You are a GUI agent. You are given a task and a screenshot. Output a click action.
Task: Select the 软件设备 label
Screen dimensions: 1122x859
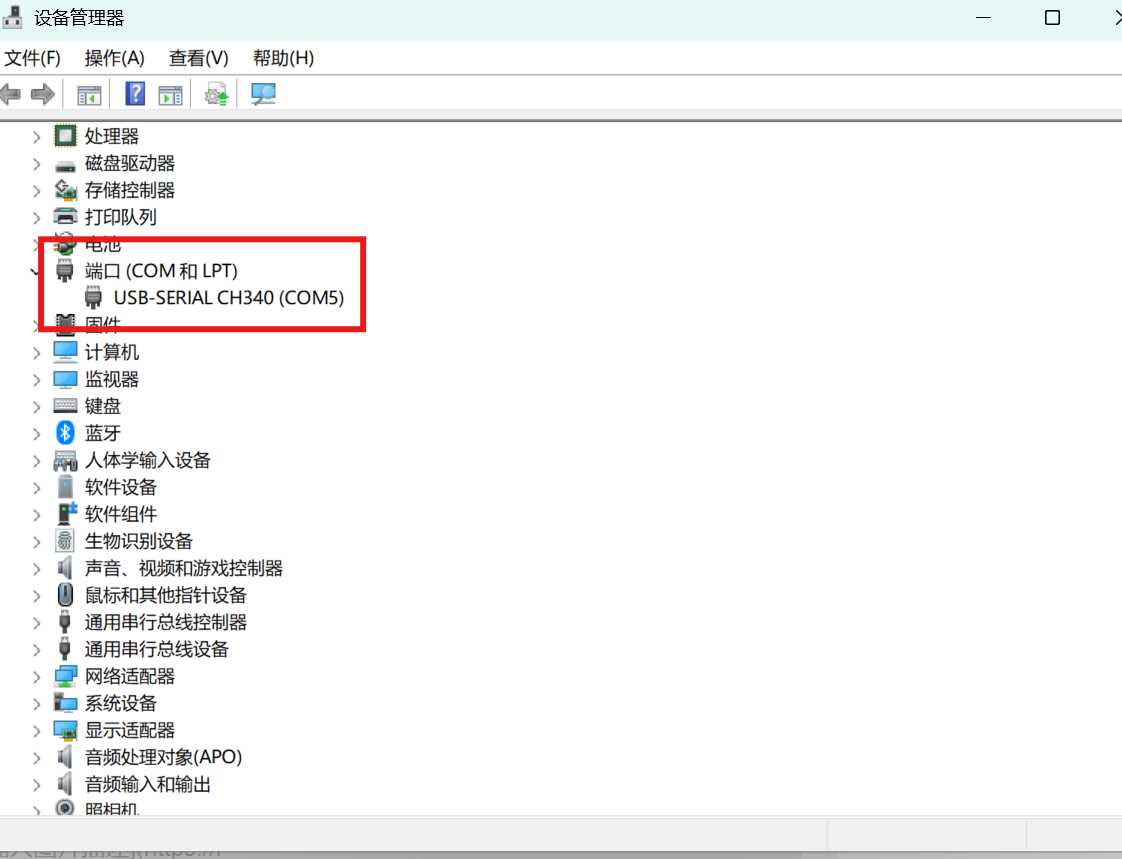(120, 487)
